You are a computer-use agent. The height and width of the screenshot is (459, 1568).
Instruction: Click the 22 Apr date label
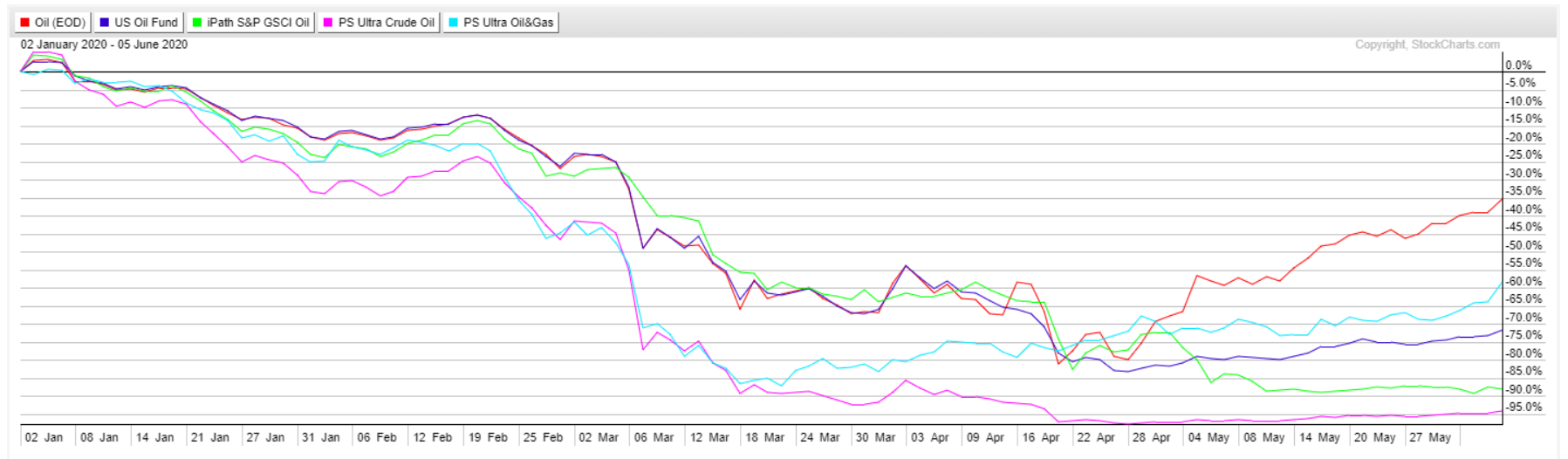click(1096, 437)
